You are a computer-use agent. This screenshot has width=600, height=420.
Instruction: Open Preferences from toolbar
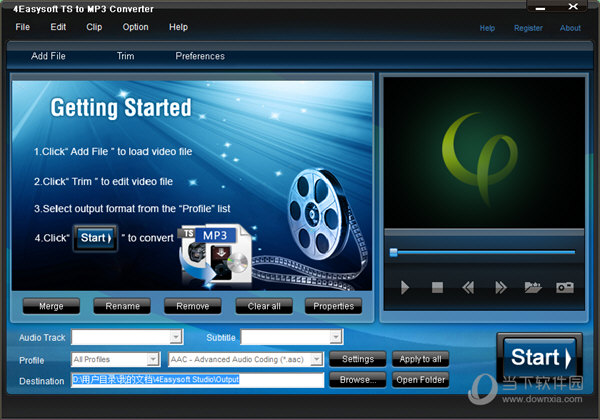pos(200,56)
